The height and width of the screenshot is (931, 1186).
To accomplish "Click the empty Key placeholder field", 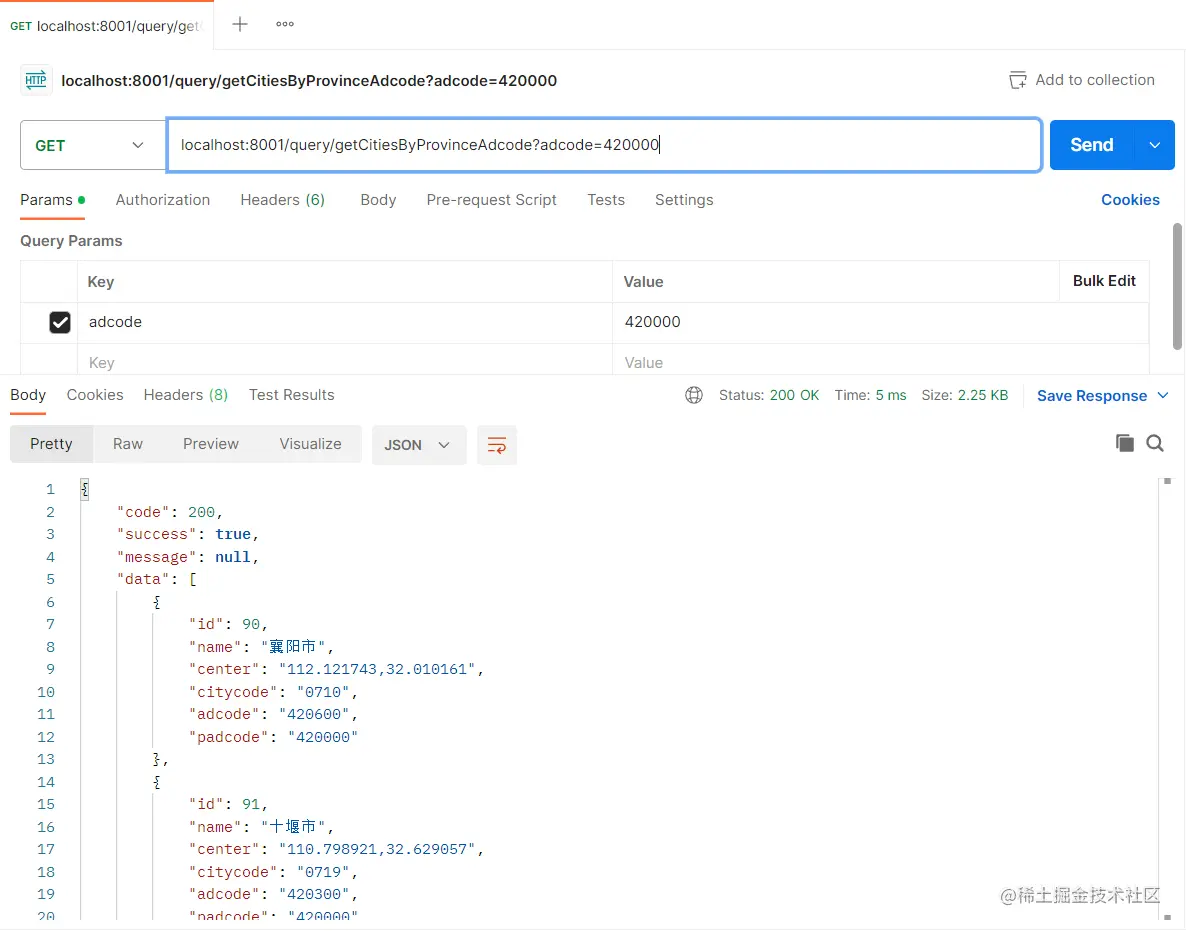I will 345,362.
